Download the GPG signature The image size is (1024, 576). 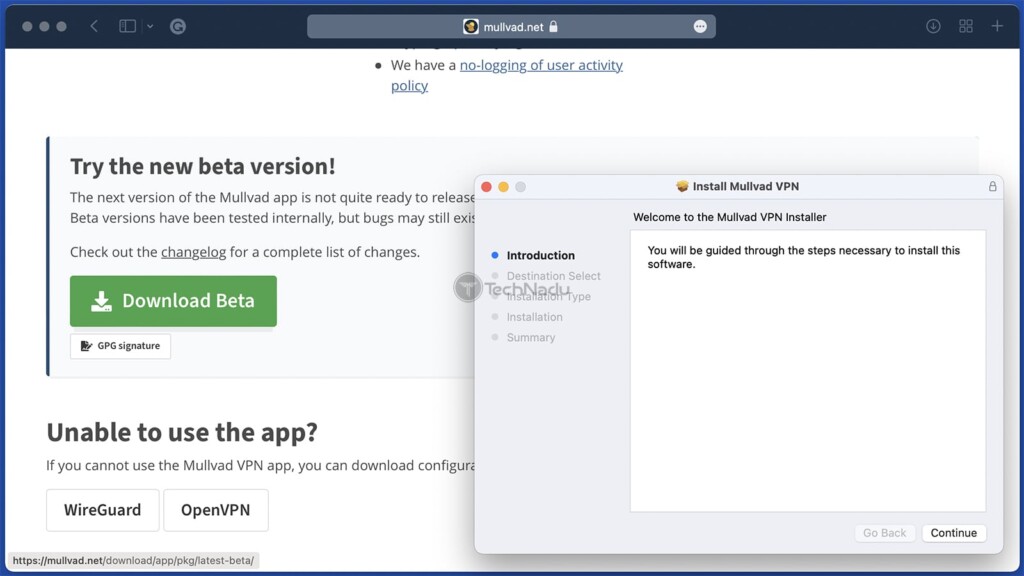(120, 346)
